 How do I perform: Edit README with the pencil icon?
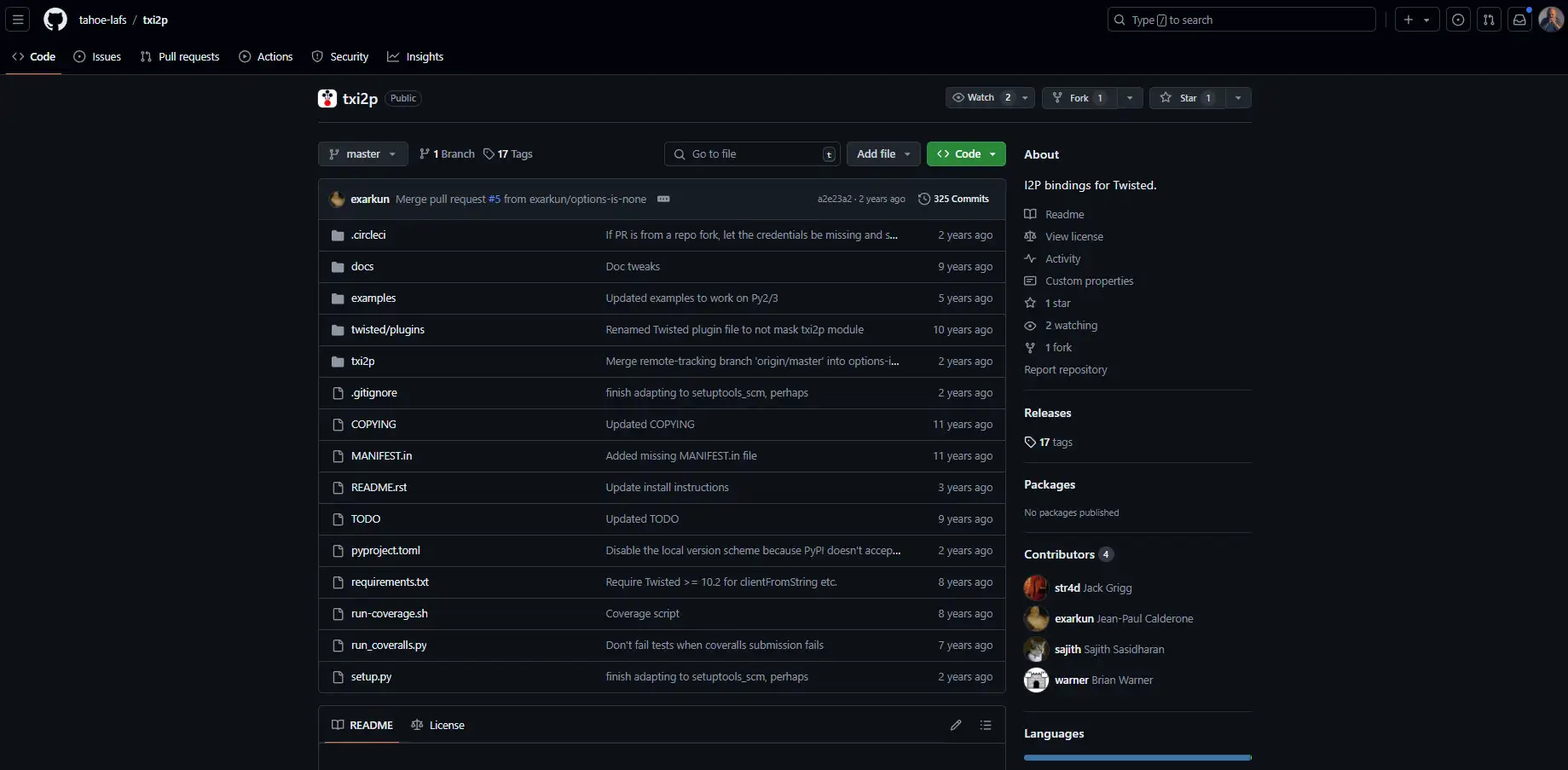[x=956, y=726]
